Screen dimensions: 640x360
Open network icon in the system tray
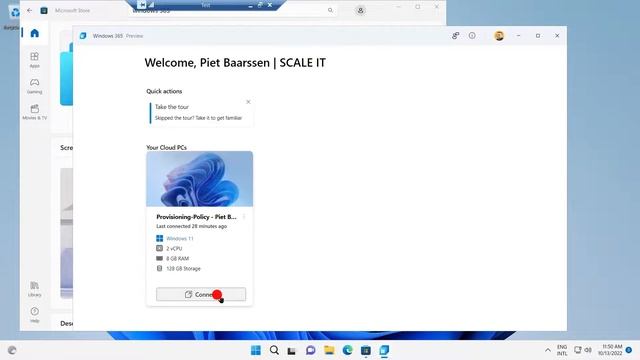[578, 350]
